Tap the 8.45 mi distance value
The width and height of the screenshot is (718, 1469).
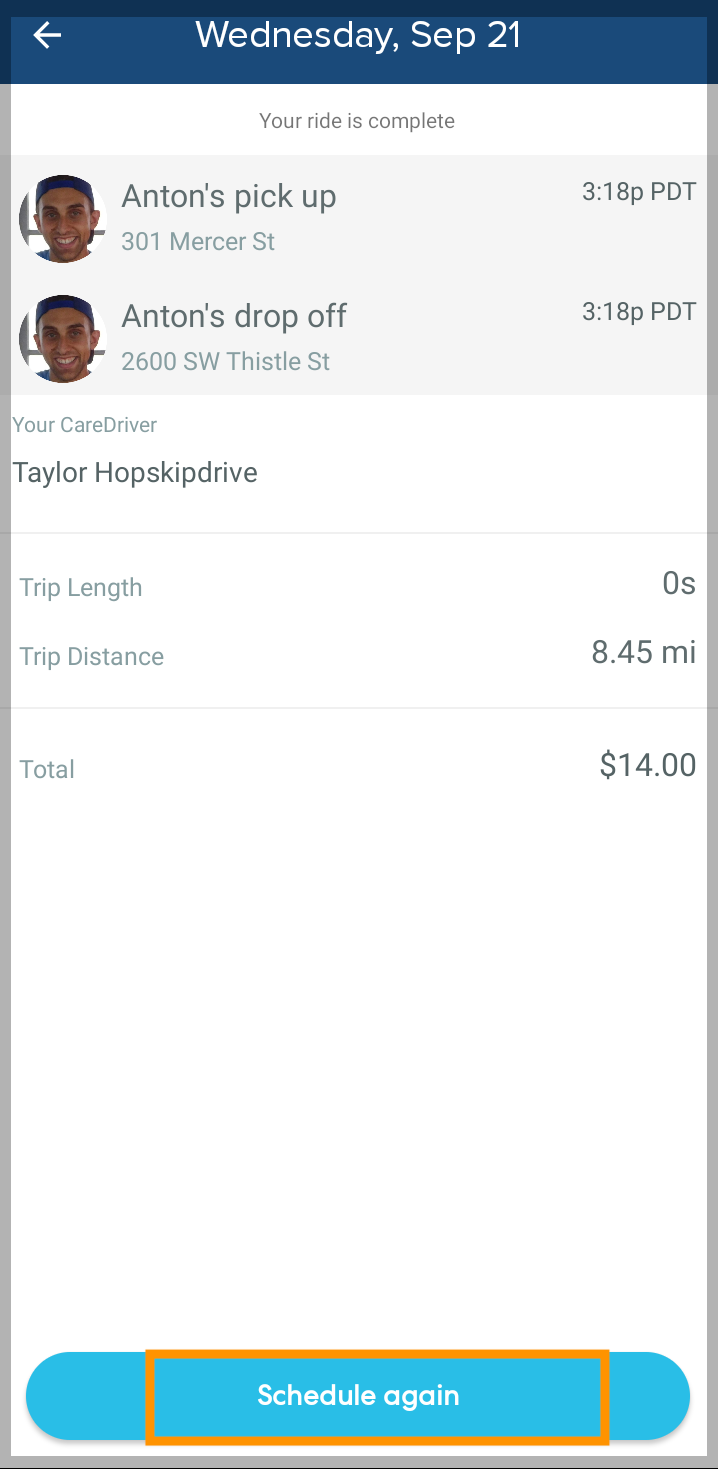pyautogui.click(x=643, y=652)
